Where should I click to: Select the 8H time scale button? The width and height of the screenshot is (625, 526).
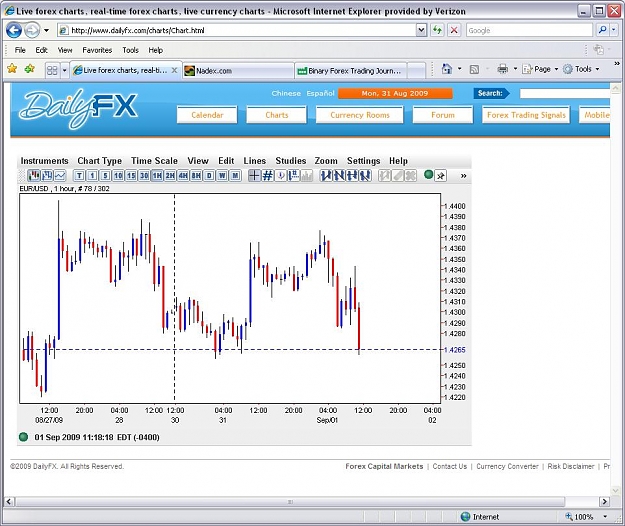coord(196,176)
